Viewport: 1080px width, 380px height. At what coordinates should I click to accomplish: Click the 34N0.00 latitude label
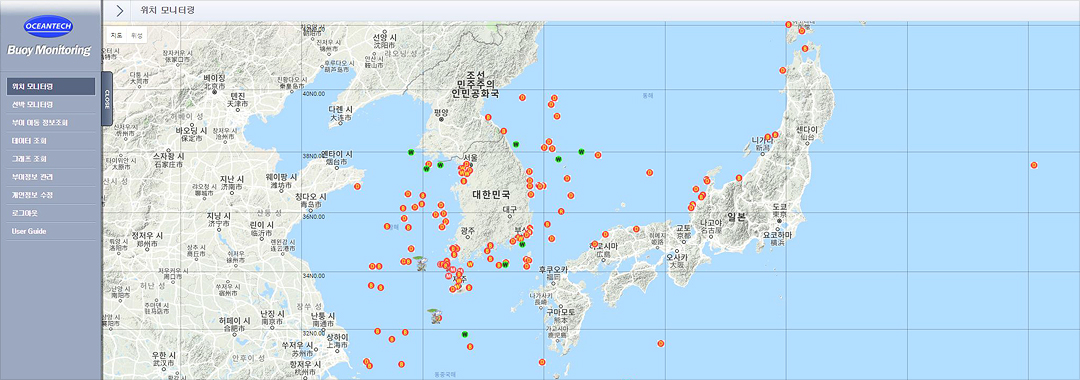314,275
